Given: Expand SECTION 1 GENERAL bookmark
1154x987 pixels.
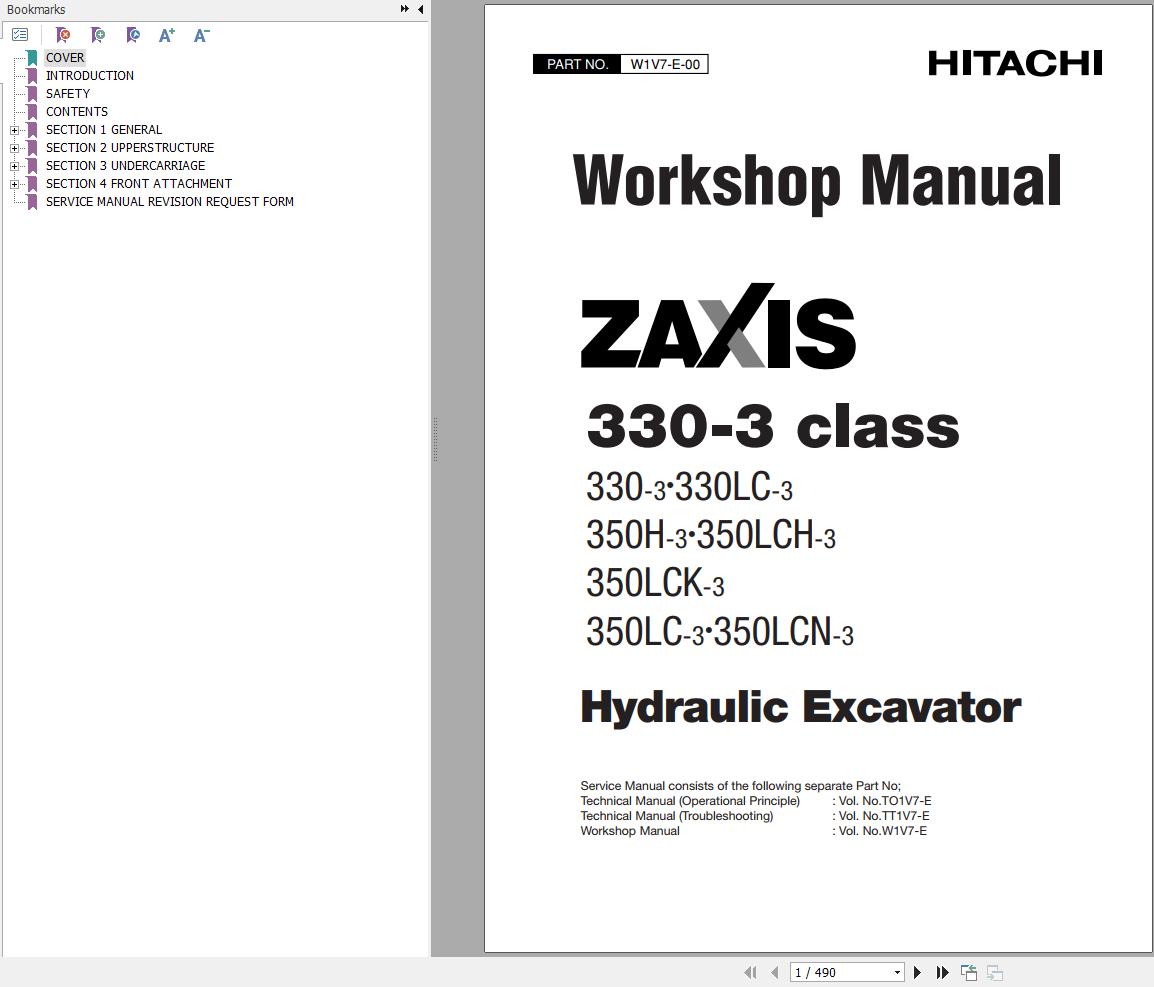Looking at the screenshot, I should click(13, 129).
